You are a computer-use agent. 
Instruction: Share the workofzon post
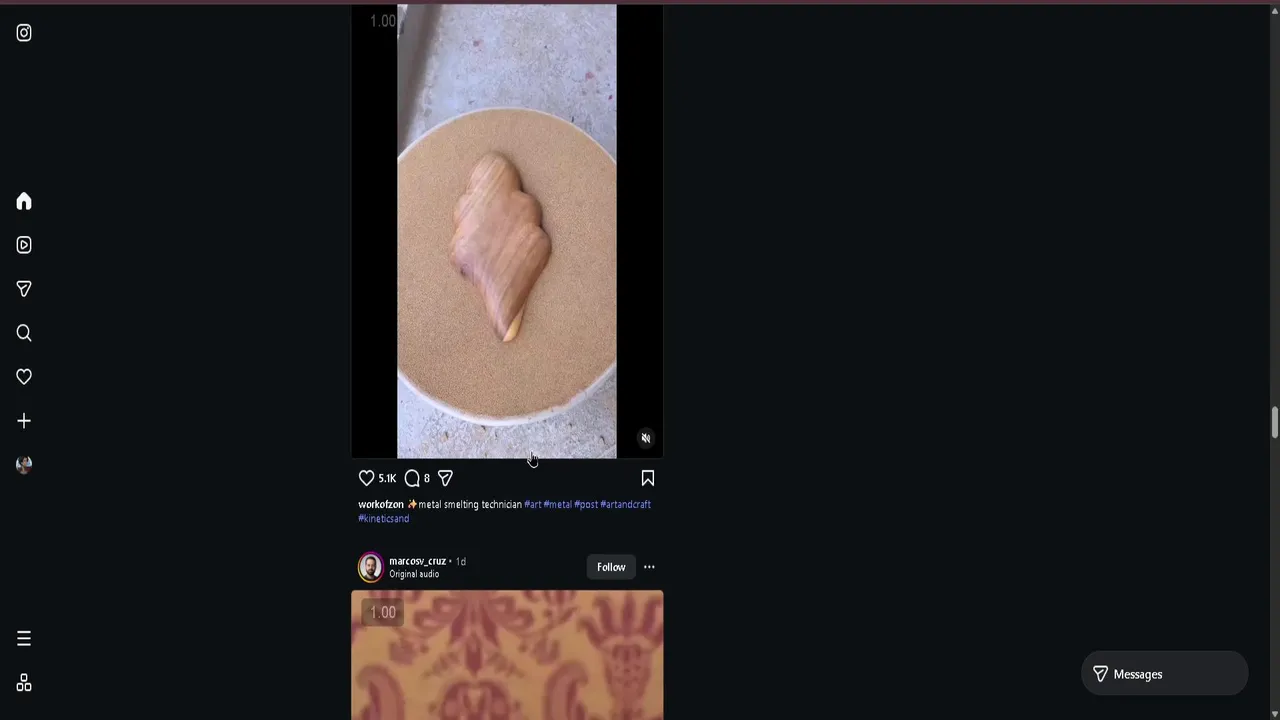click(x=446, y=478)
